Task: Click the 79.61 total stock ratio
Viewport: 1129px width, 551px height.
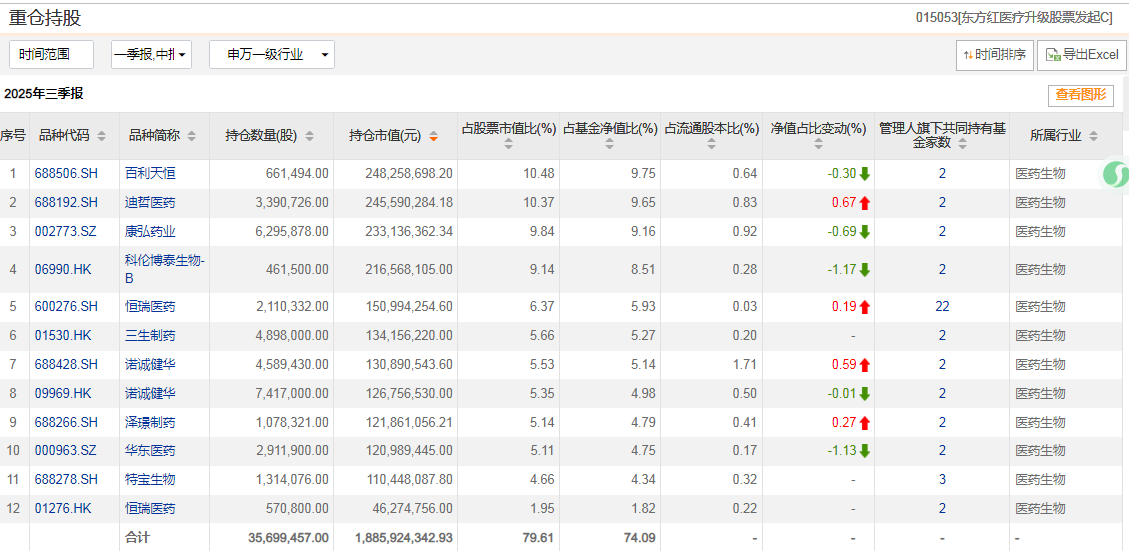Action: pos(540,538)
